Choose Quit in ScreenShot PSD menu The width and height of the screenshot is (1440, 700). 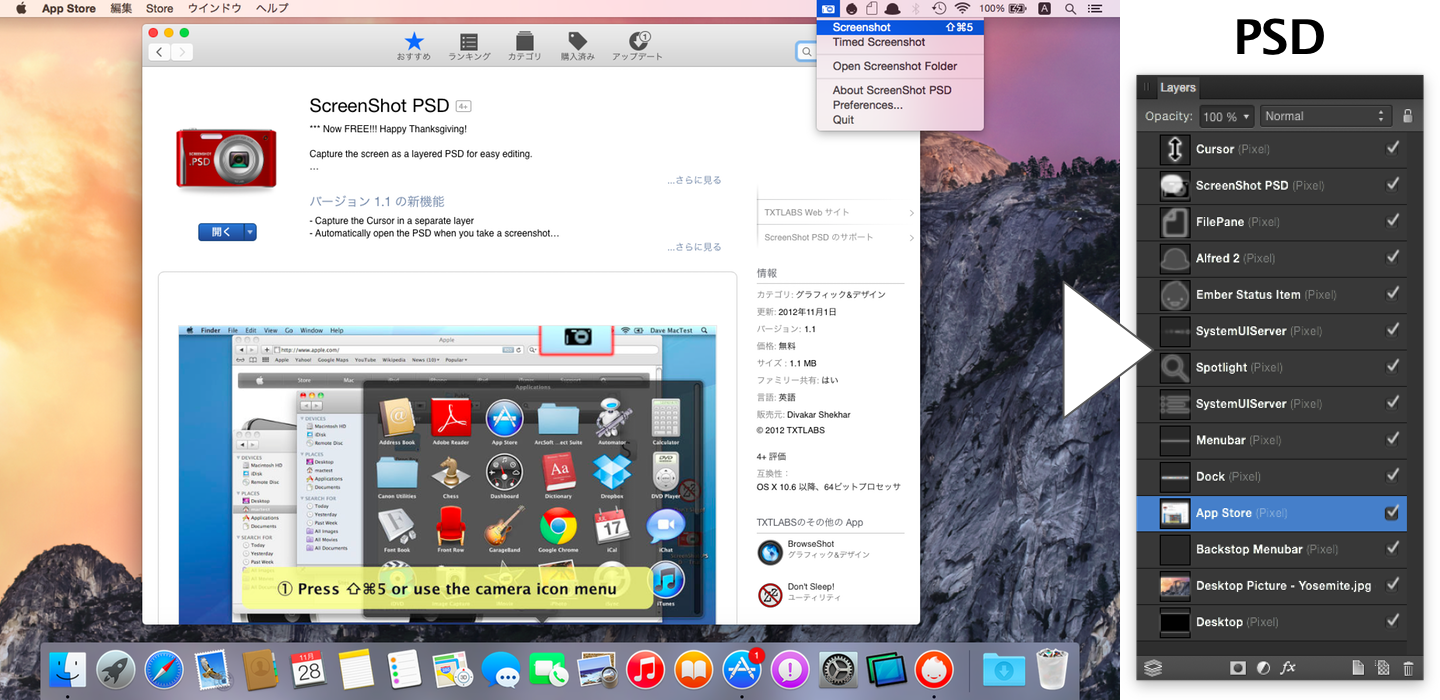click(900, 119)
